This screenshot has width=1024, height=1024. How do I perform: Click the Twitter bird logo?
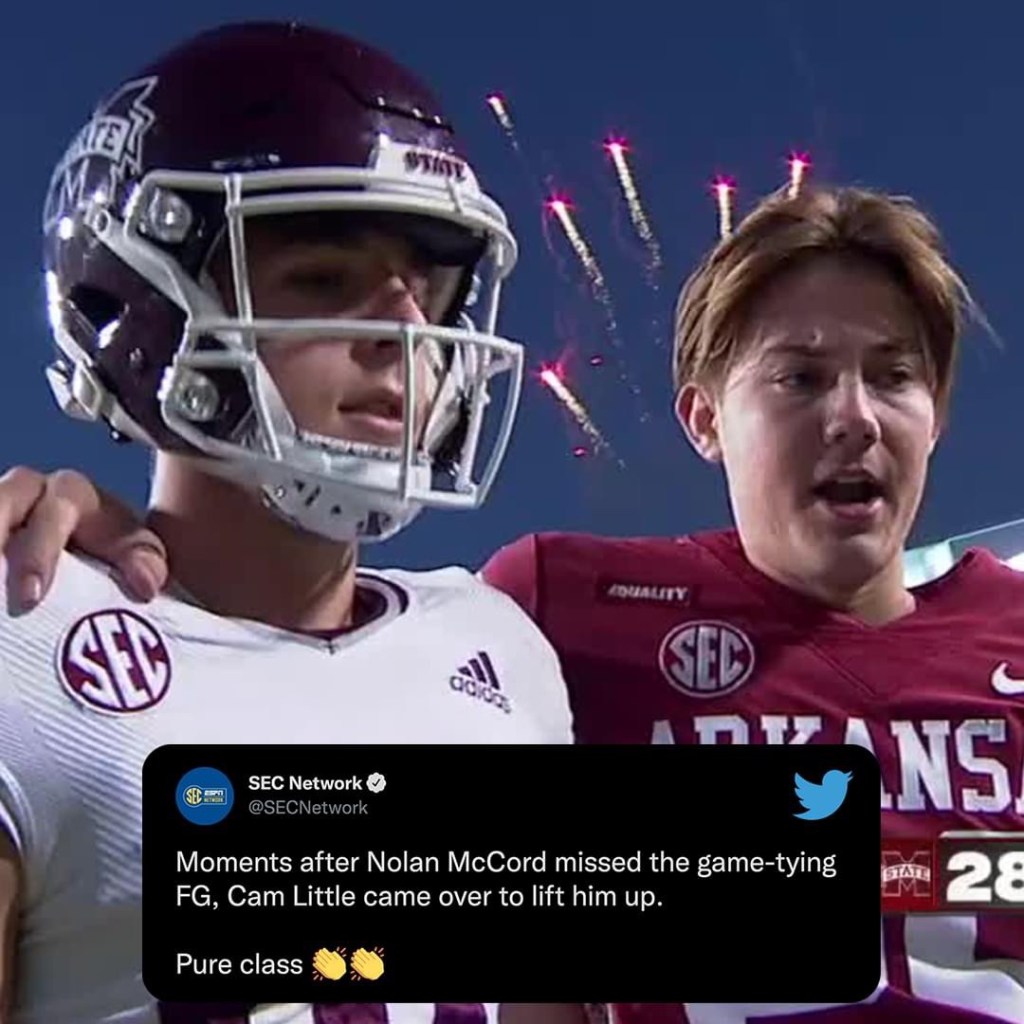822,794
